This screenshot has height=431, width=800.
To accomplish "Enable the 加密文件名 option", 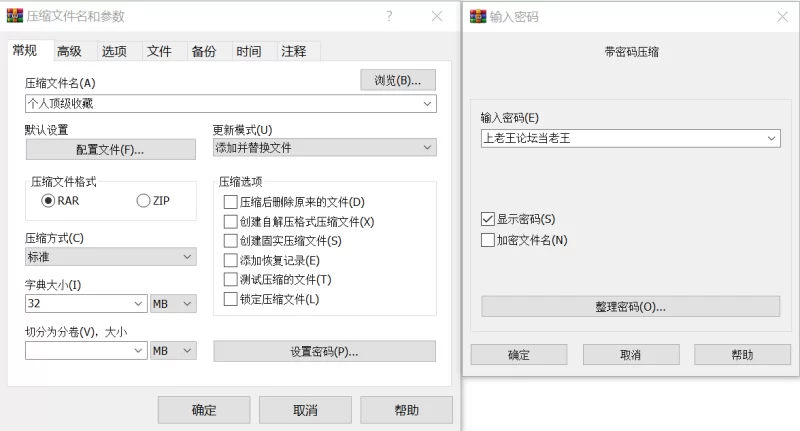I will 488,240.
